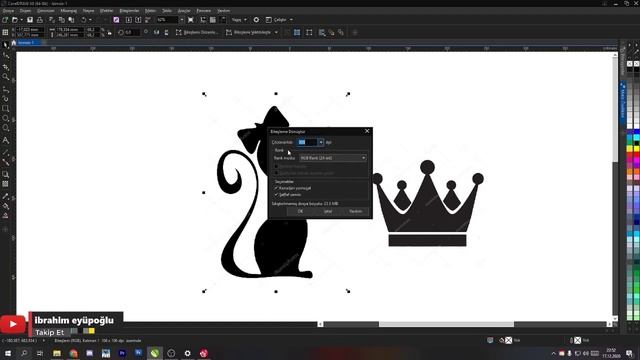
Task: Mirror the bitmap vertically
Action: tap(166, 32)
